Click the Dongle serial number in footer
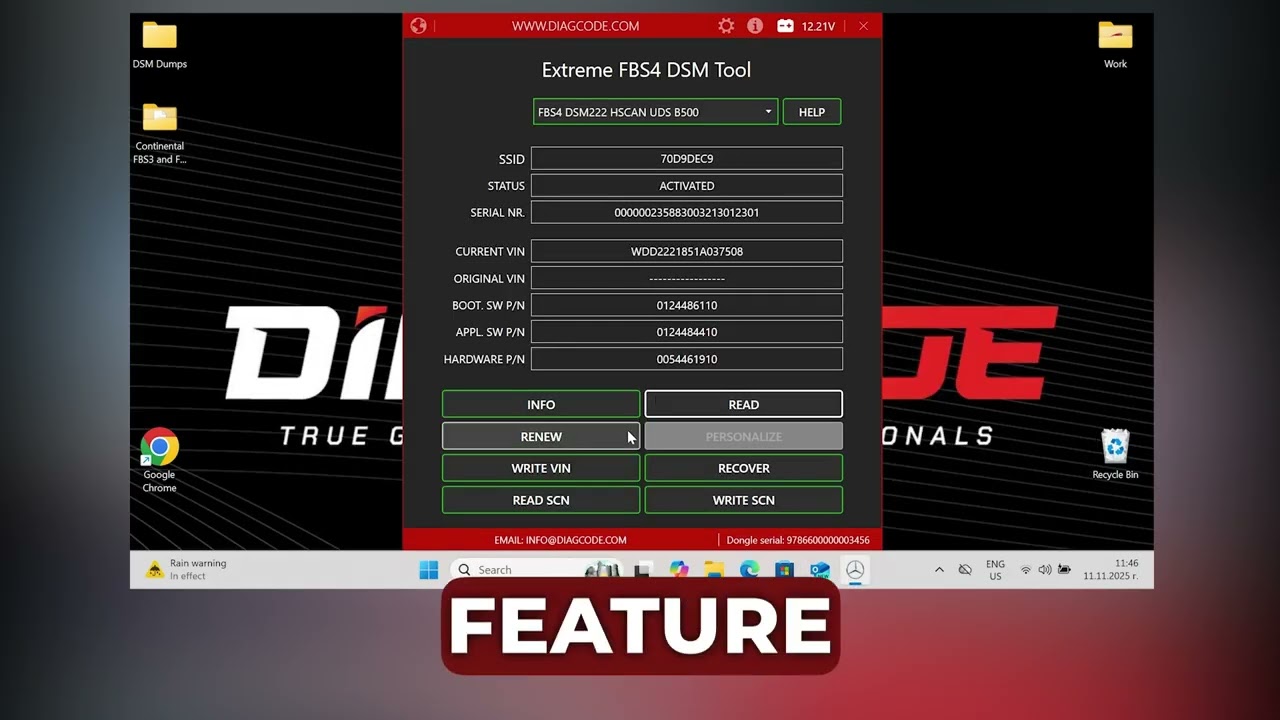Screen dimensions: 1280x720 pos(798,540)
